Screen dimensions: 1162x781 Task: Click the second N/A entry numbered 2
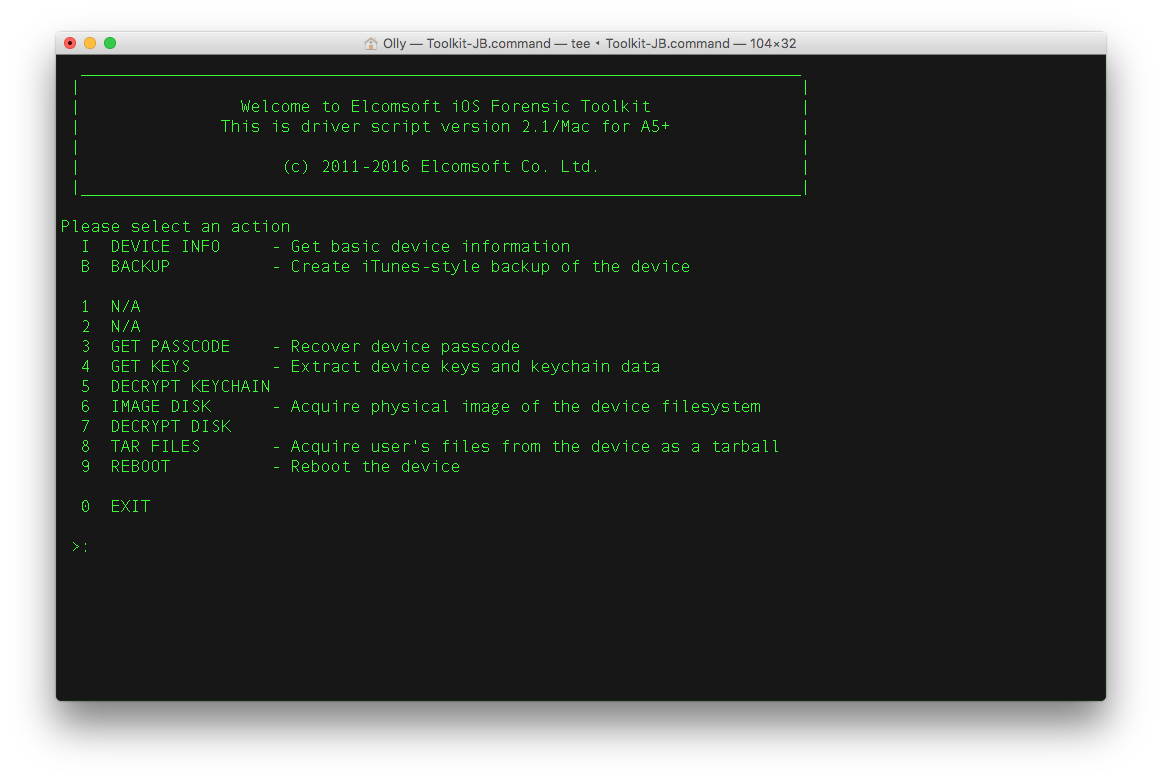pyautogui.click(x=125, y=327)
